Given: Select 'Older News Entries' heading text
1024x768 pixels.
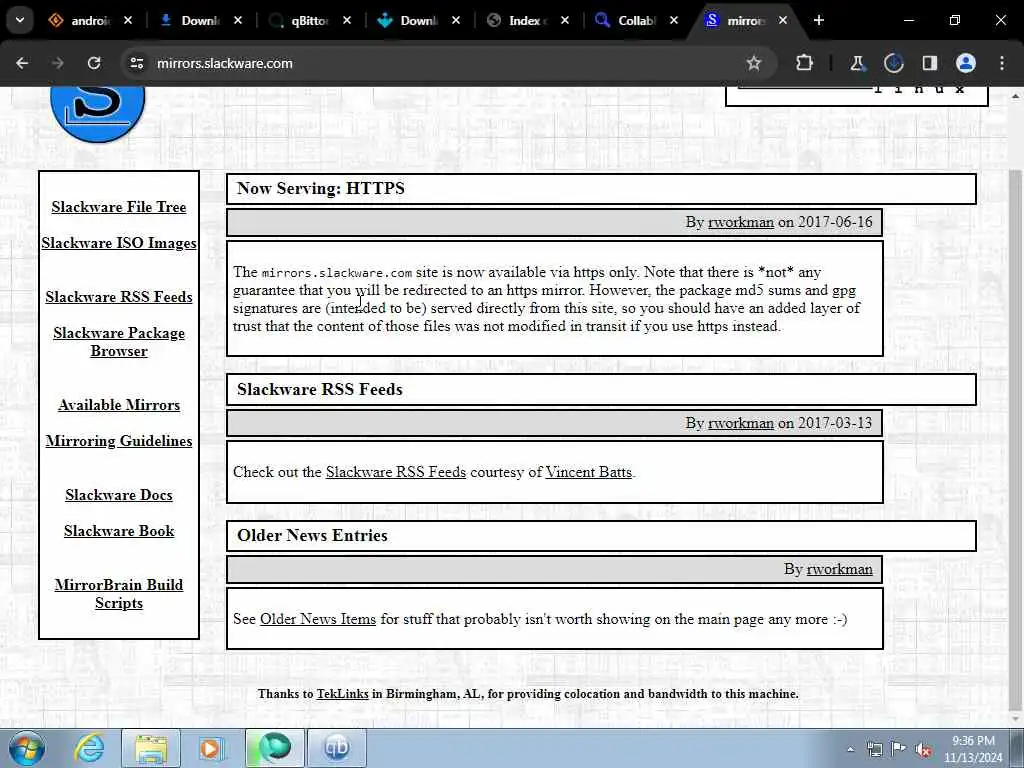Looking at the screenshot, I should coord(312,536).
